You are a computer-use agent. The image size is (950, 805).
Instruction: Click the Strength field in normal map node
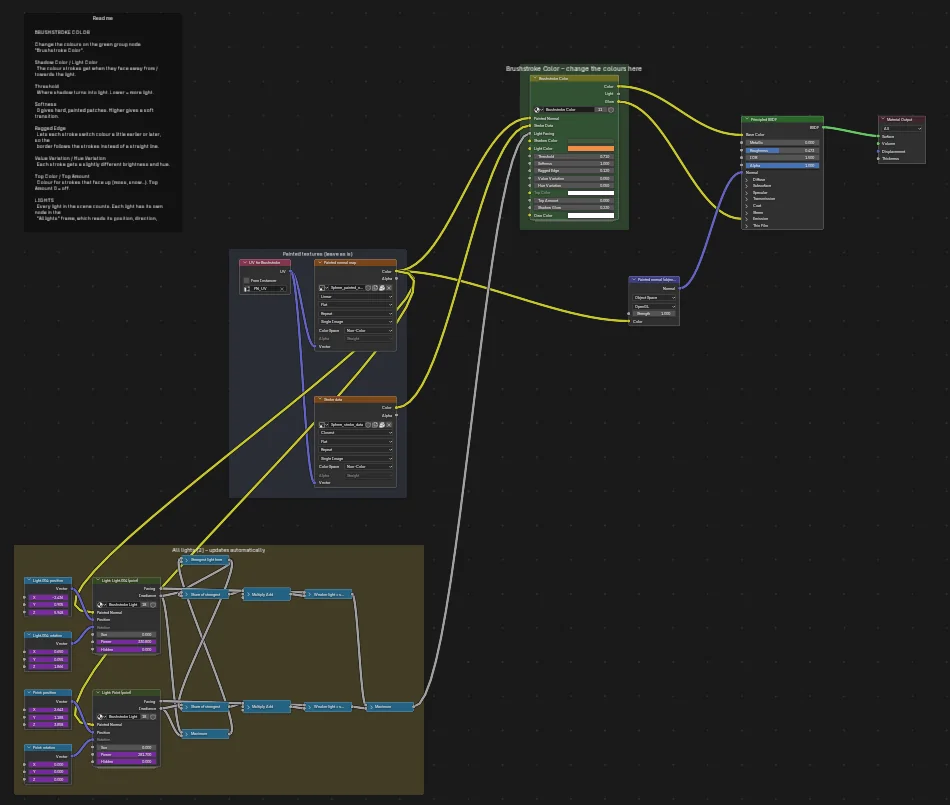(x=653, y=314)
